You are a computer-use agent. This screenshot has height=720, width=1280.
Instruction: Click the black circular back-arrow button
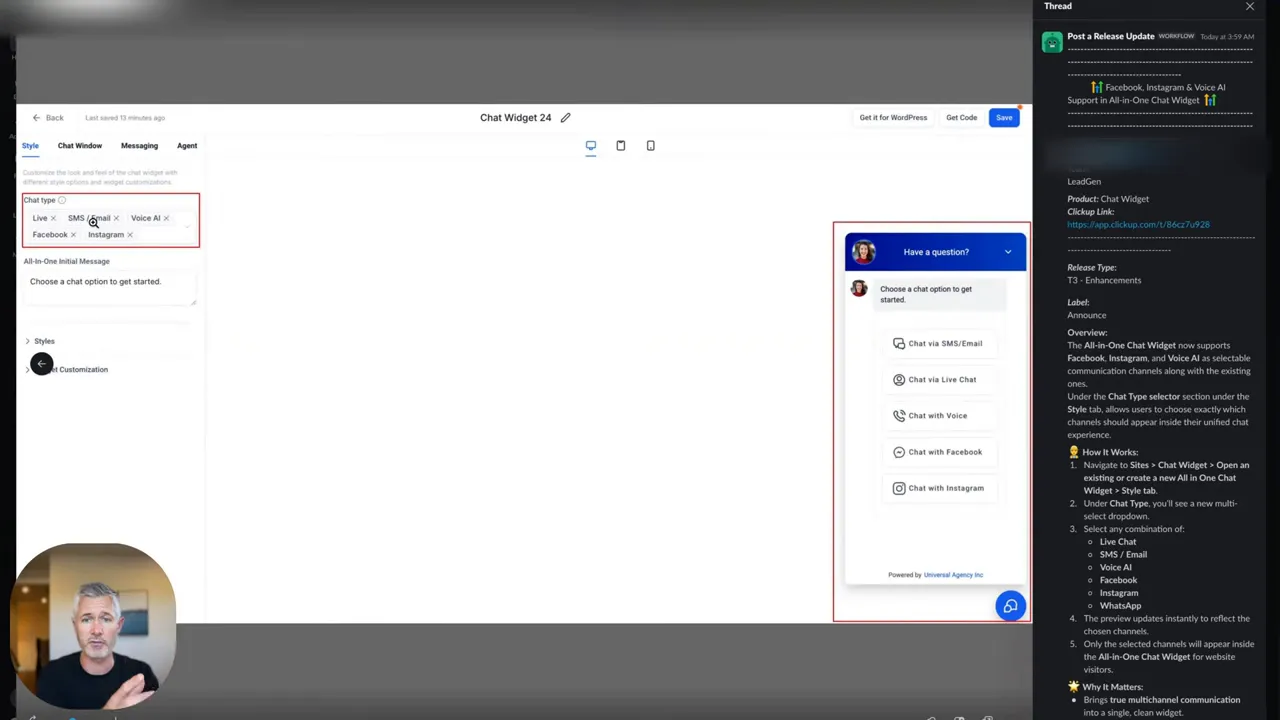tap(41, 364)
